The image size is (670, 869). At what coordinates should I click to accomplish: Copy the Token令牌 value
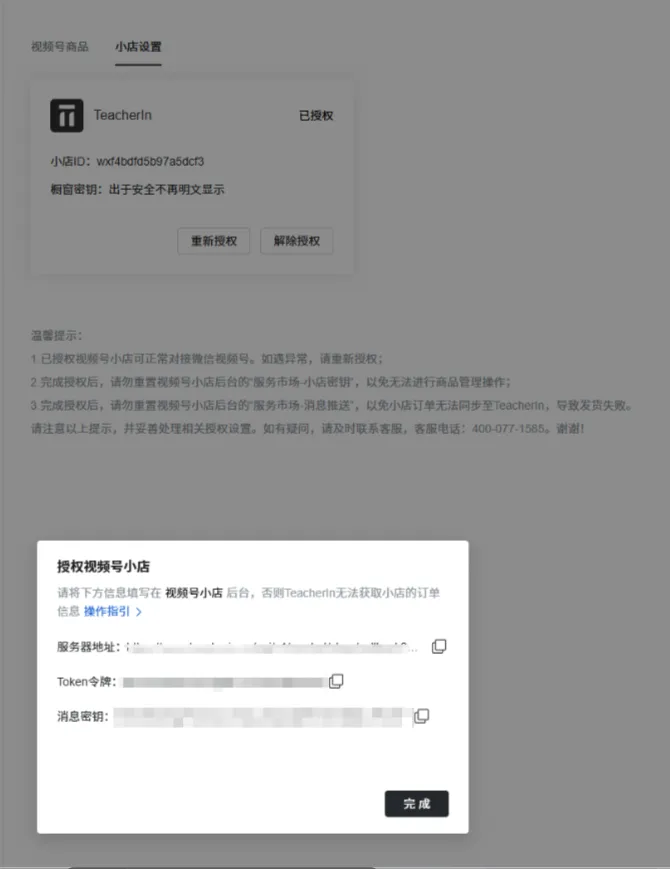[336, 681]
